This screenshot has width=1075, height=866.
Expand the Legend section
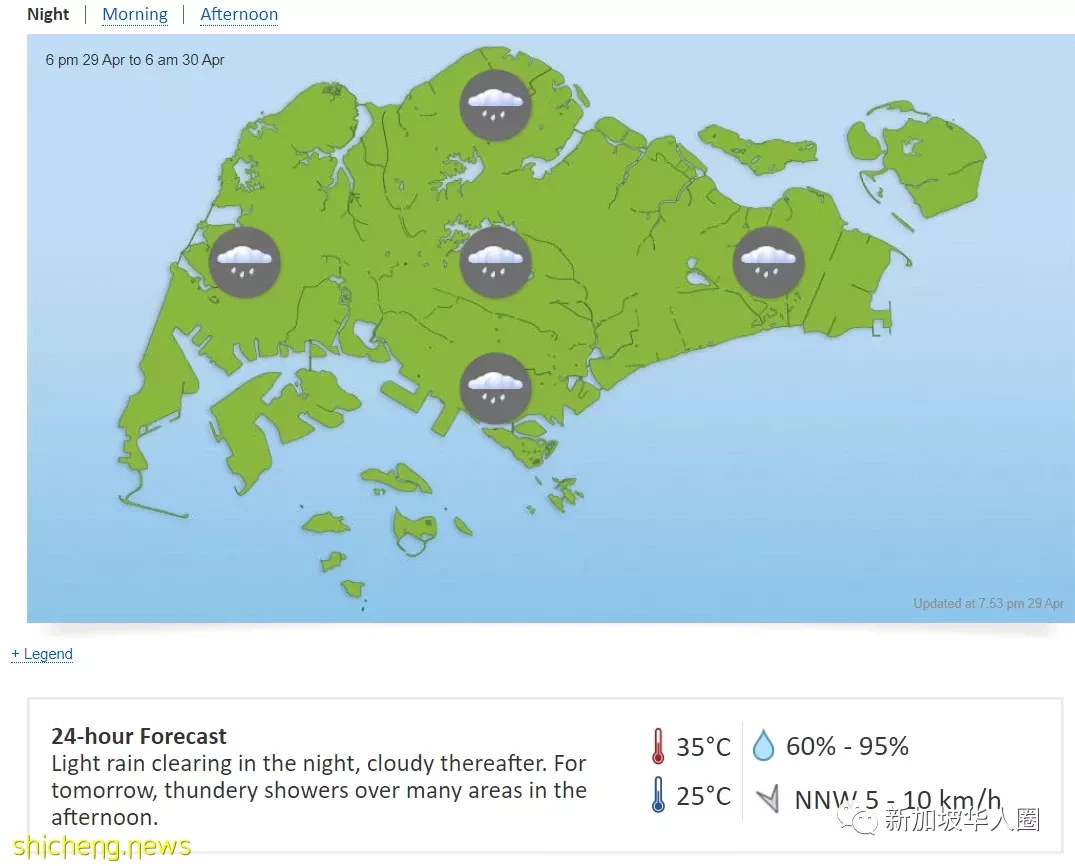42,654
